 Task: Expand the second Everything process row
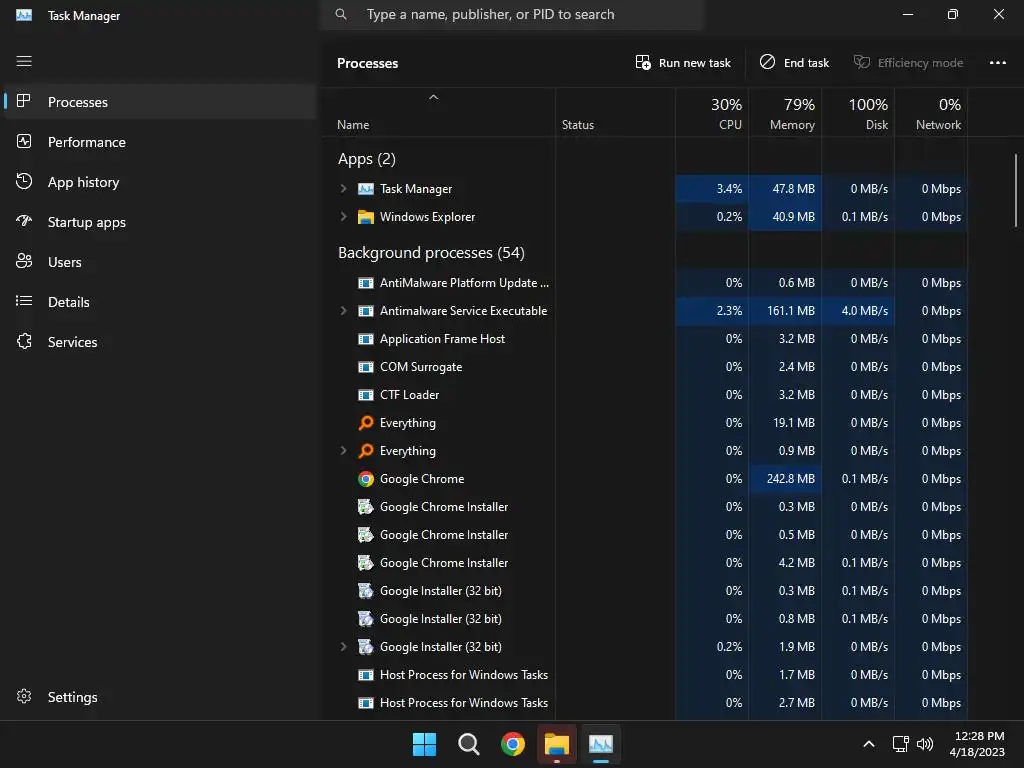[344, 450]
